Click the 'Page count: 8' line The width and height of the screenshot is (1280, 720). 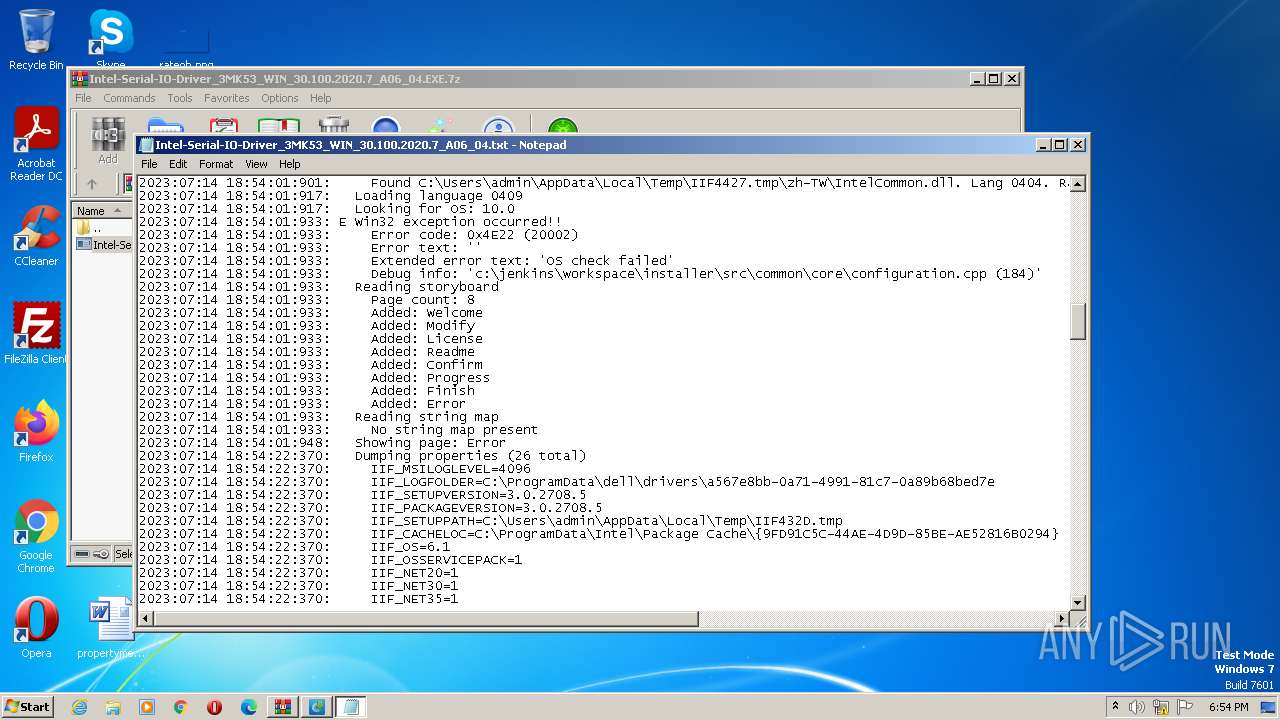coord(422,300)
